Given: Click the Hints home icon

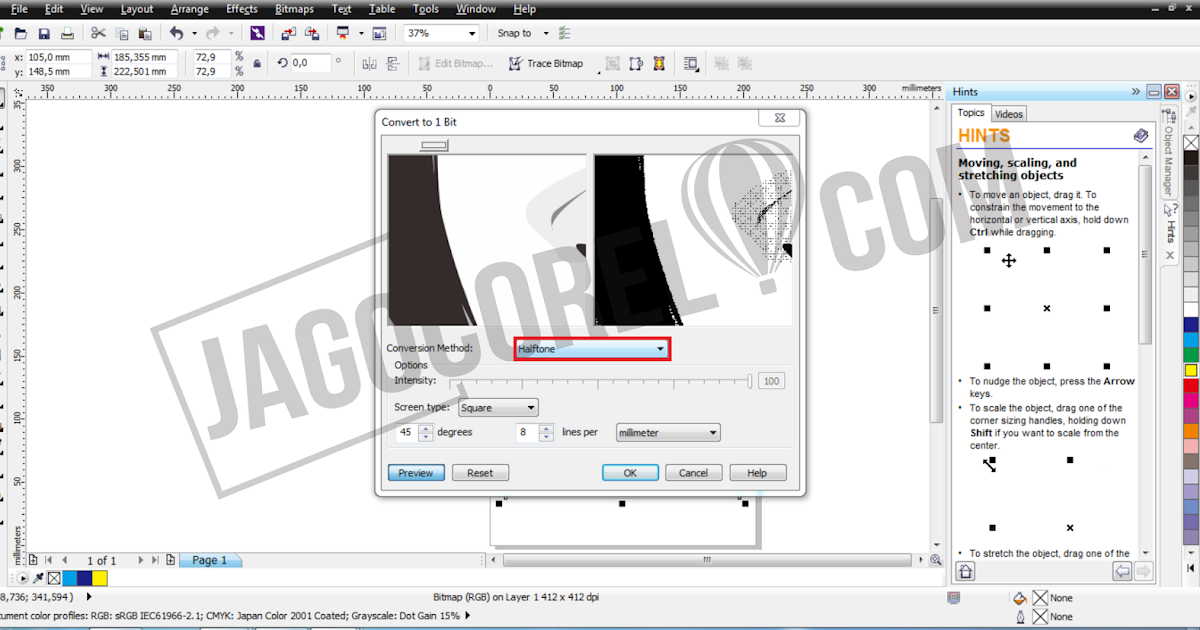Looking at the screenshot, I should 965,571.
